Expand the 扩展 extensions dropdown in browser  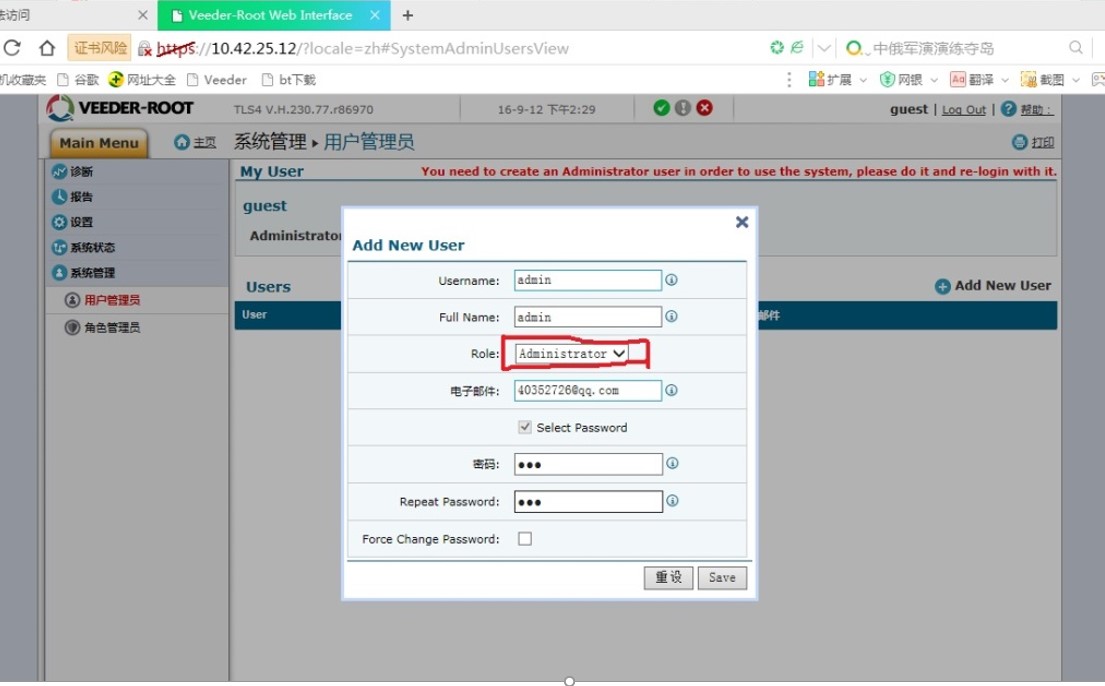863,80
